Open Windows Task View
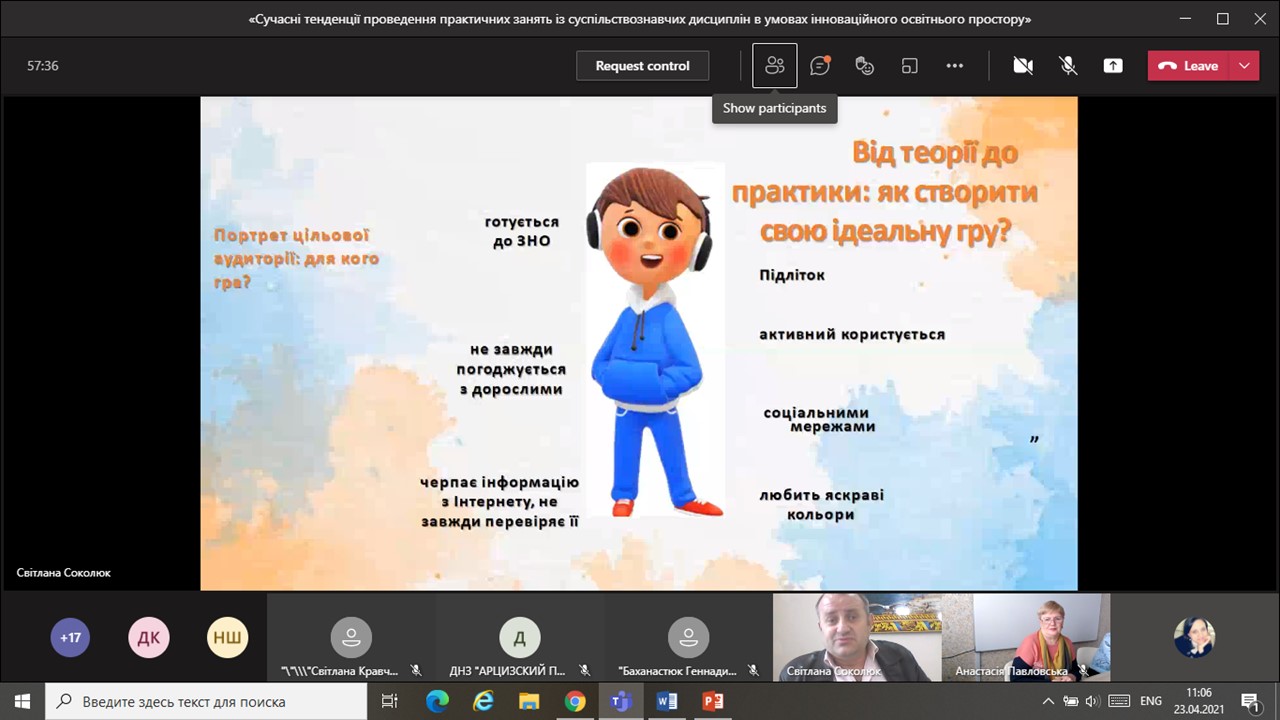The height and width of the screenshot is (720, 1280). [x=390, y=701]
